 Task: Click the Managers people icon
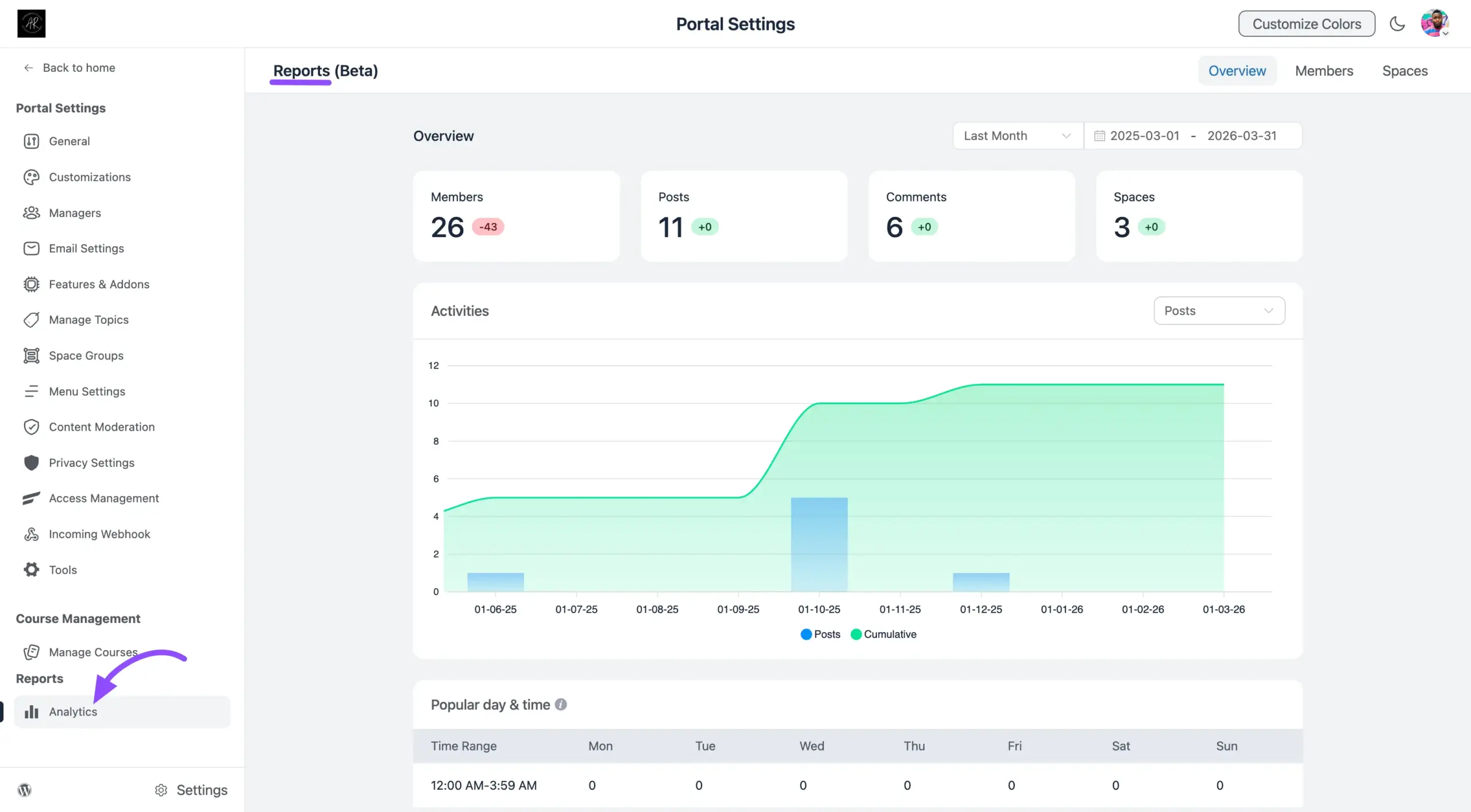(31, 213)
